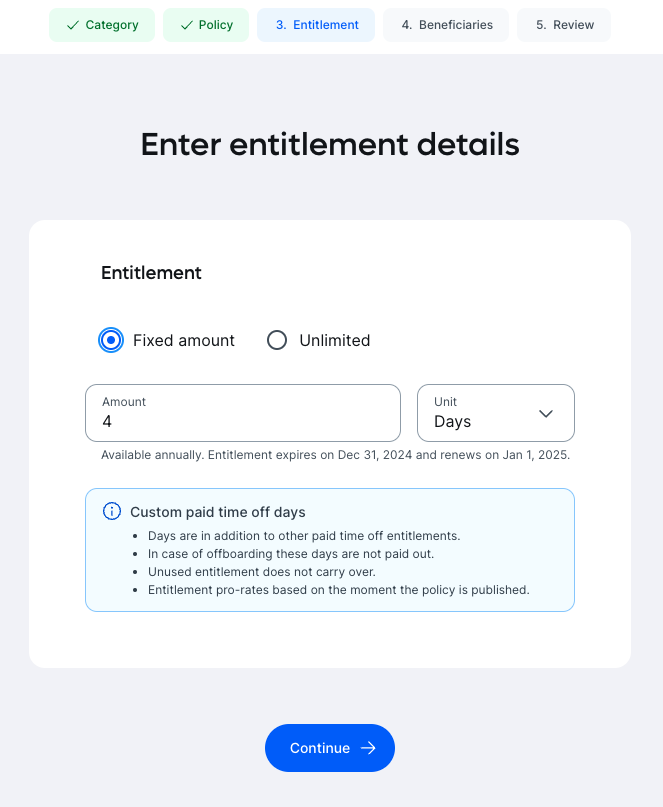Change the entitlement unit from Days
Viewport: 663px width, 807px height.
tap(495, 413)
